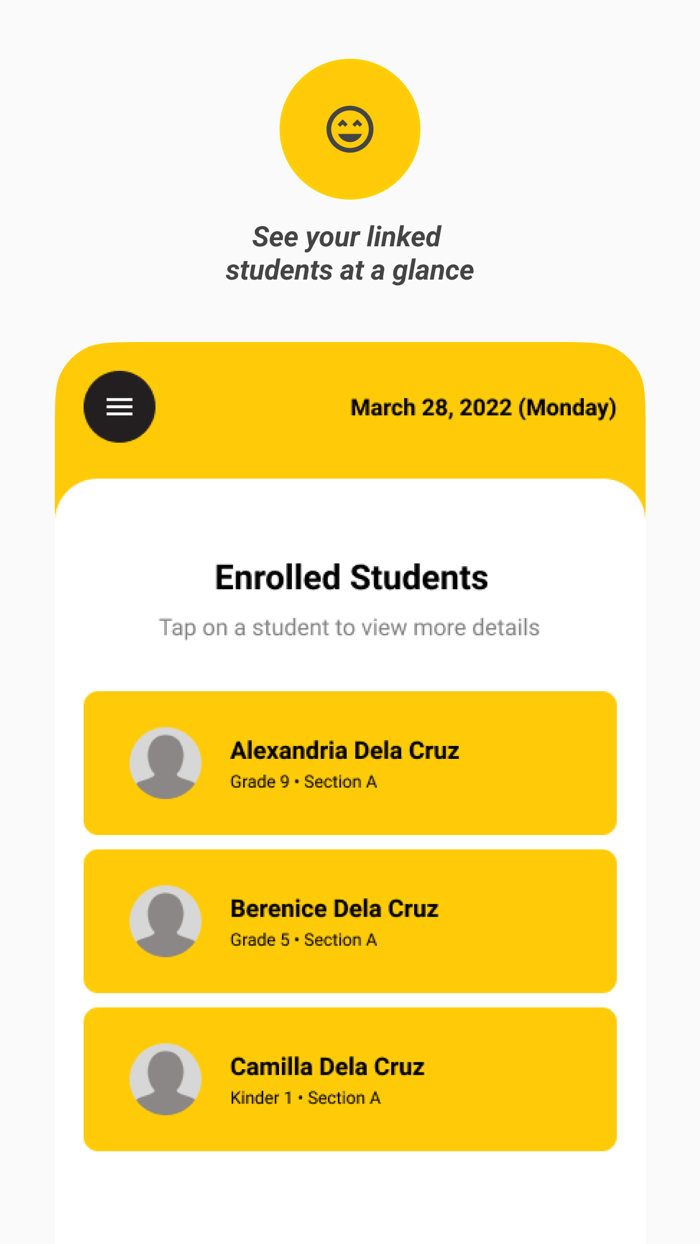The width and height of the screenshot is (700, 1244).
Task: Select Alexandria Dela Cruz's name text
Action: coord(344,750)
